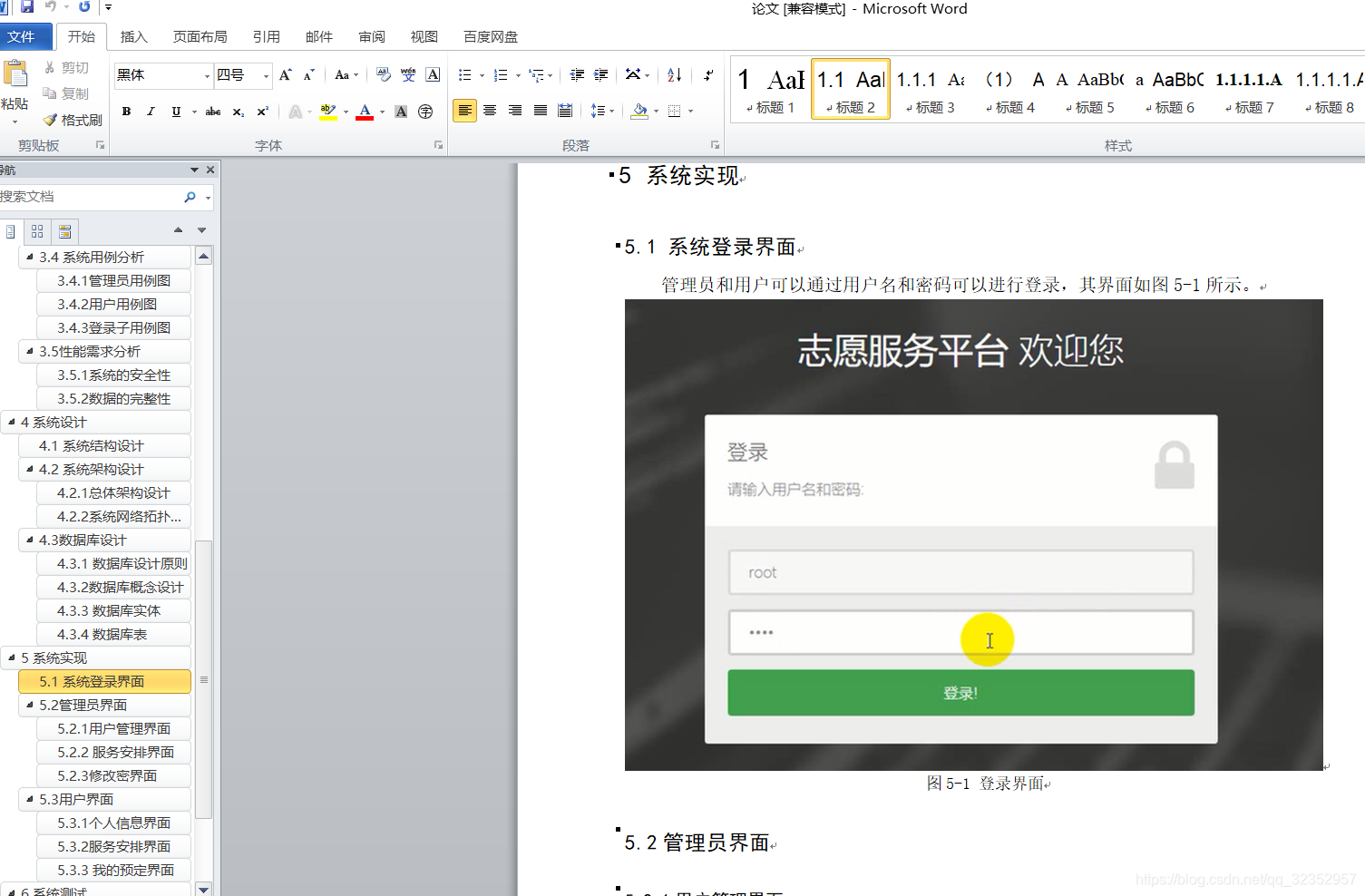1365x896 pixels.
Task: Apply red font color
Action: point(365,112)
